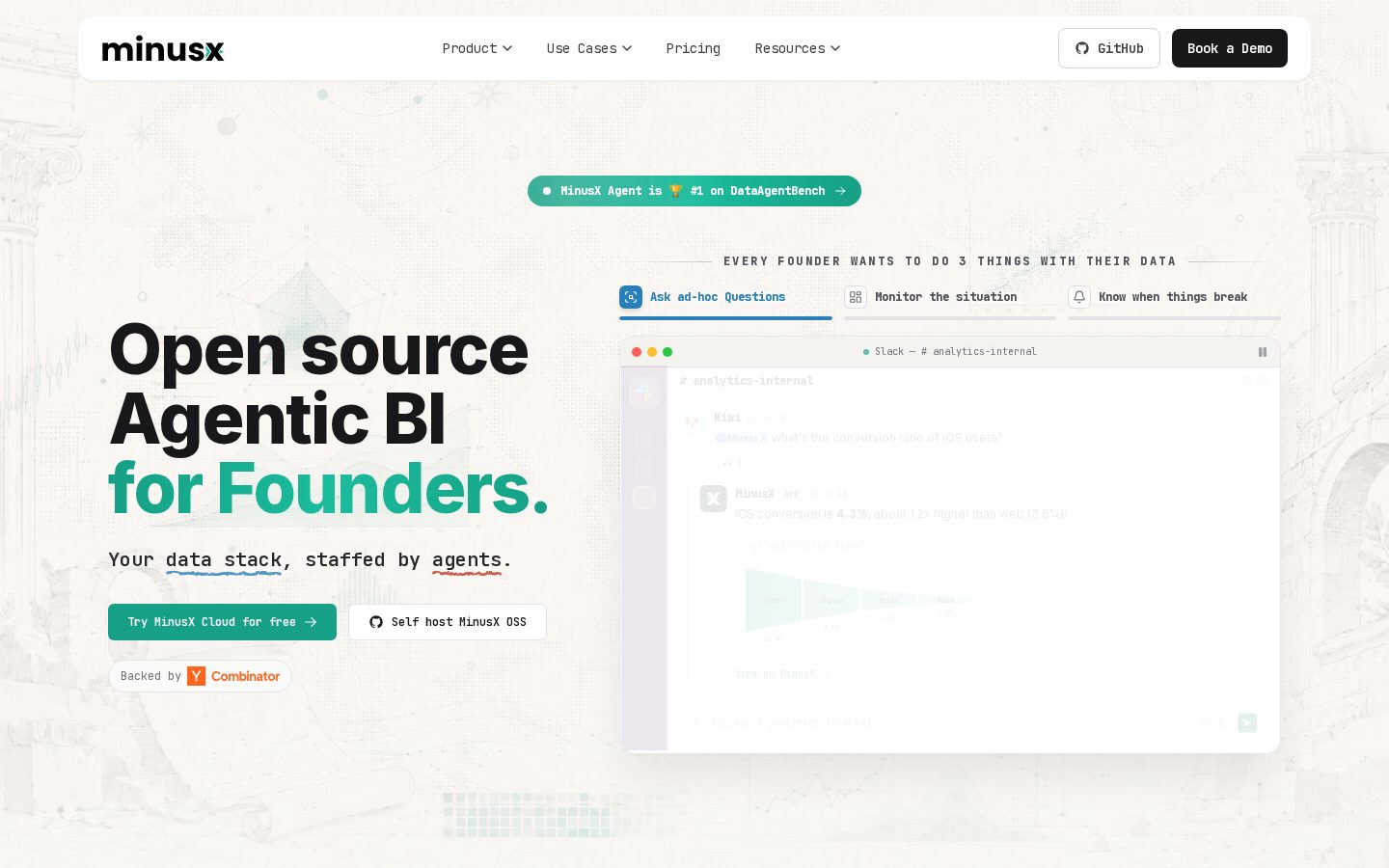Image resolution: width=1389 pixels, height=868 pixels.
Task: Open the Backed by Y Combinator badge
Action: (x=200, y=676)
